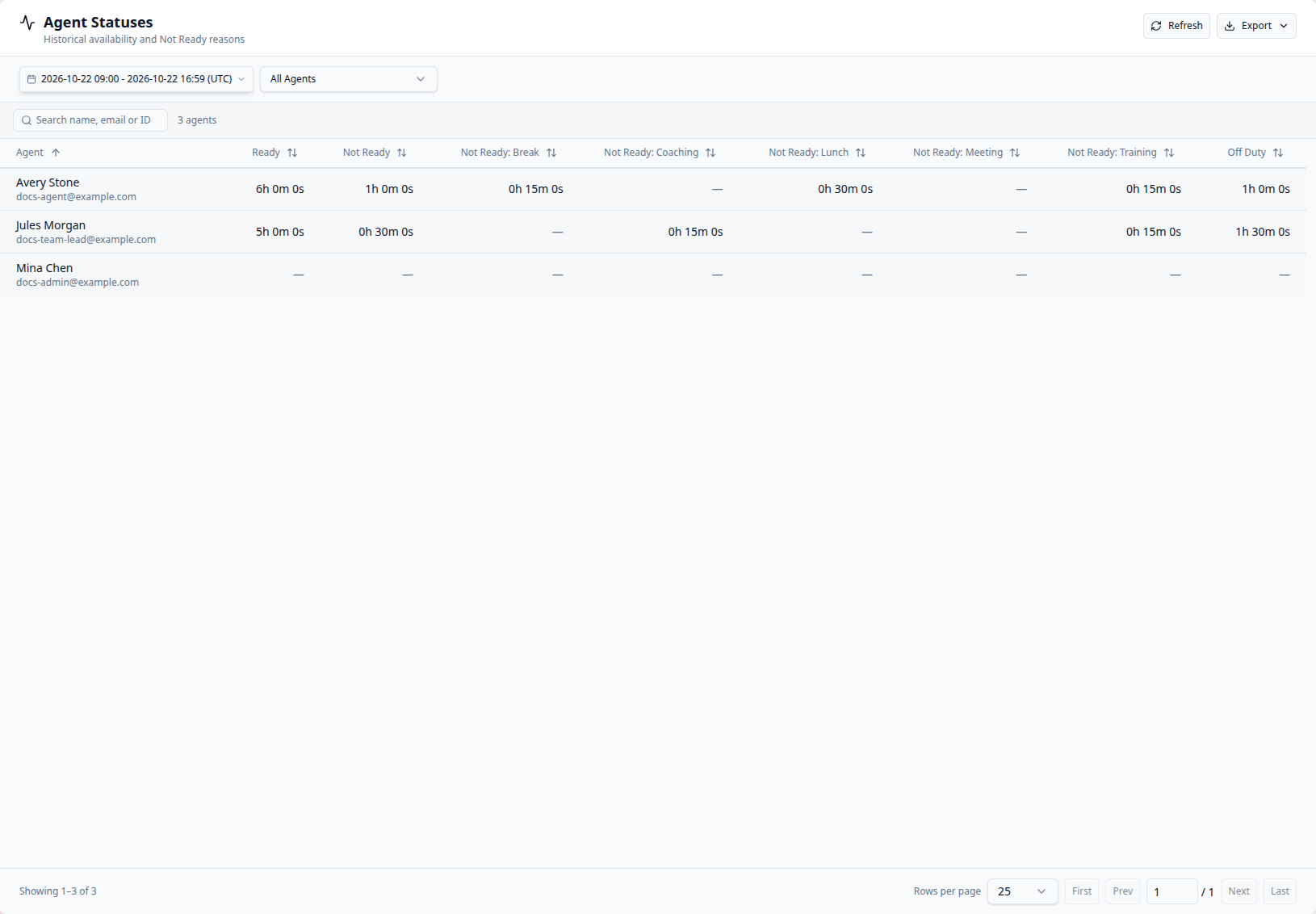1316x914 pixels.
Task: Click the page number input field
Action: pos(1171,891)
